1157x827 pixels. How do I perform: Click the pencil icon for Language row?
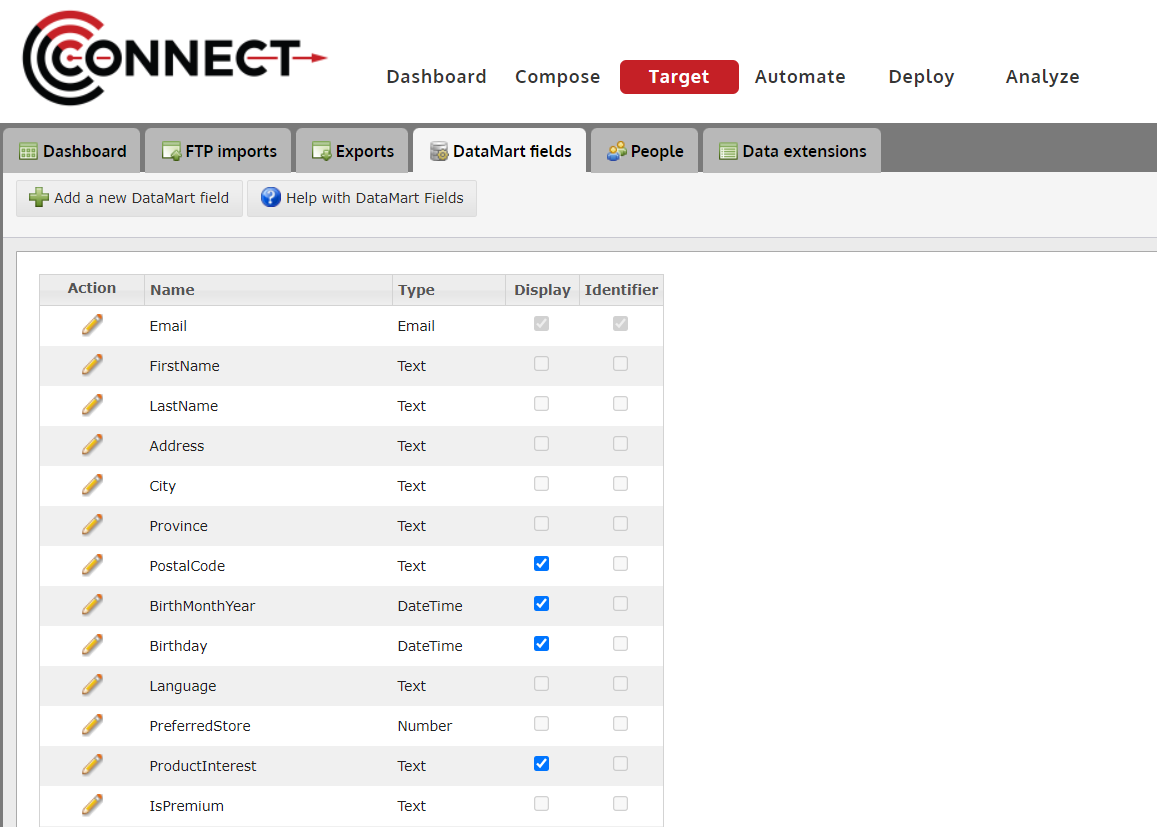coord(92,685)
